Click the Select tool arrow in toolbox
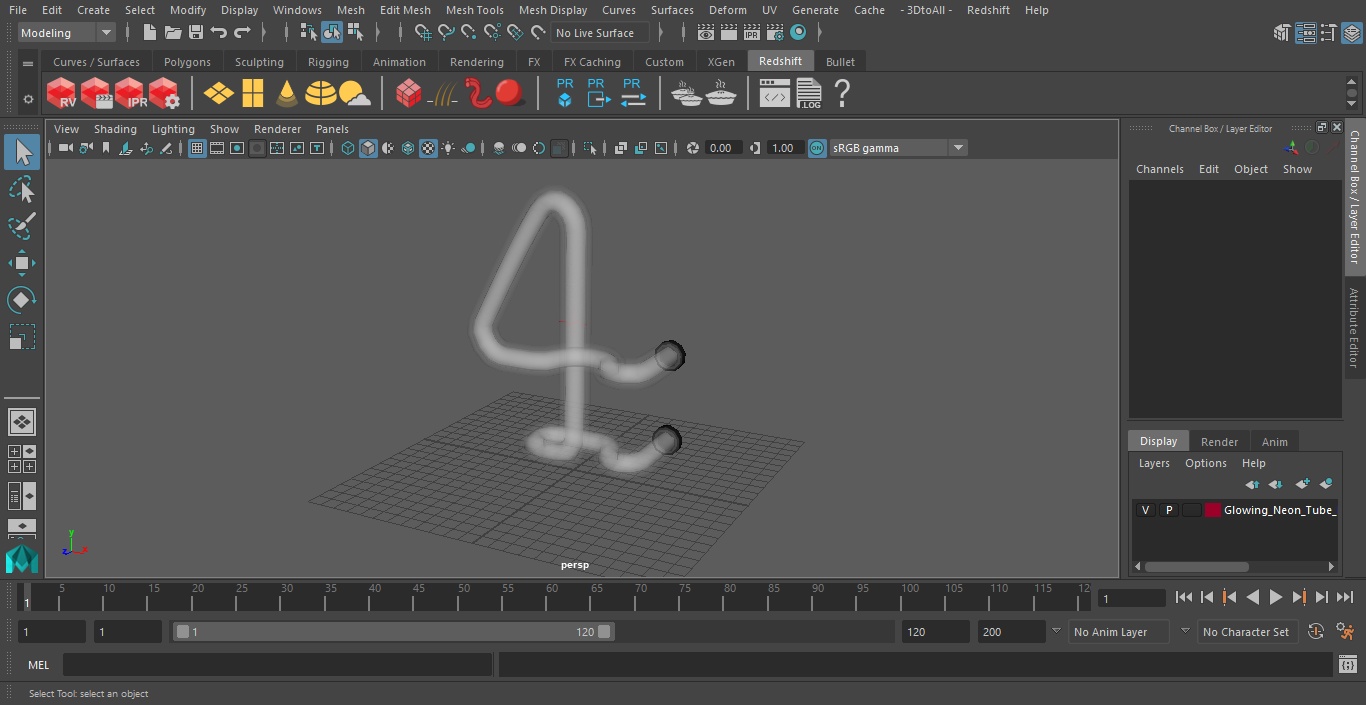Viewport: 1366px width, 705px height. [x=21, y=152]
